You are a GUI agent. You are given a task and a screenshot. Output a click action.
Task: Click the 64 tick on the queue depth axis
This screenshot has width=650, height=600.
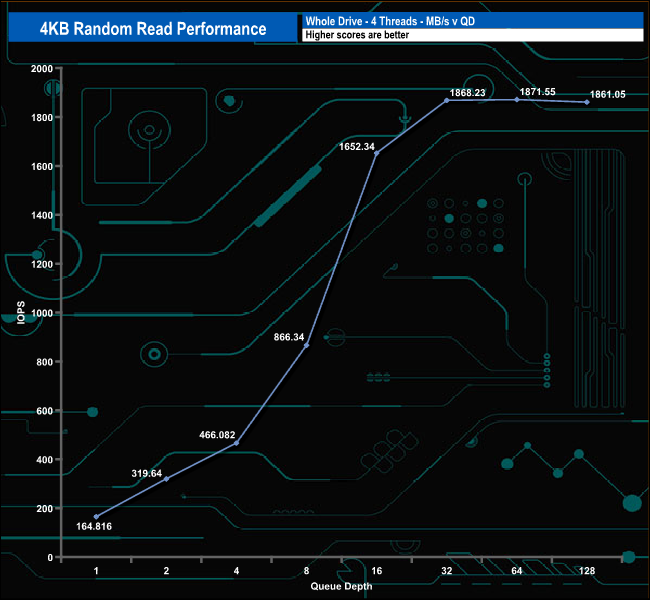(x=517, y=571)
